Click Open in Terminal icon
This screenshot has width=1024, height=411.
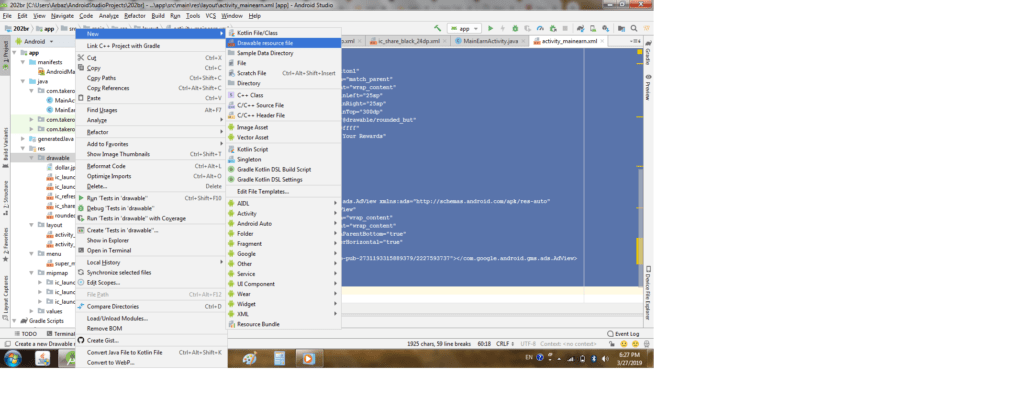(81, 250)
